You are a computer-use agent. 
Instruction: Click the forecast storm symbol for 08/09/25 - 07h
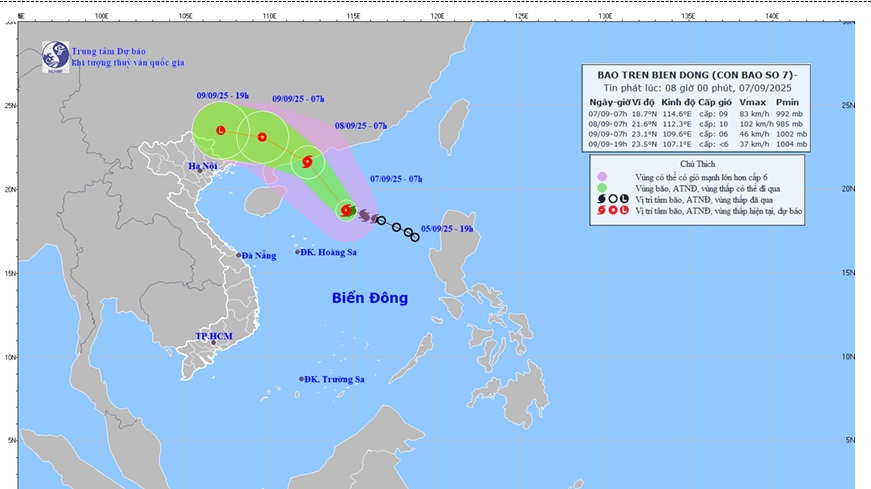[307, 162]
